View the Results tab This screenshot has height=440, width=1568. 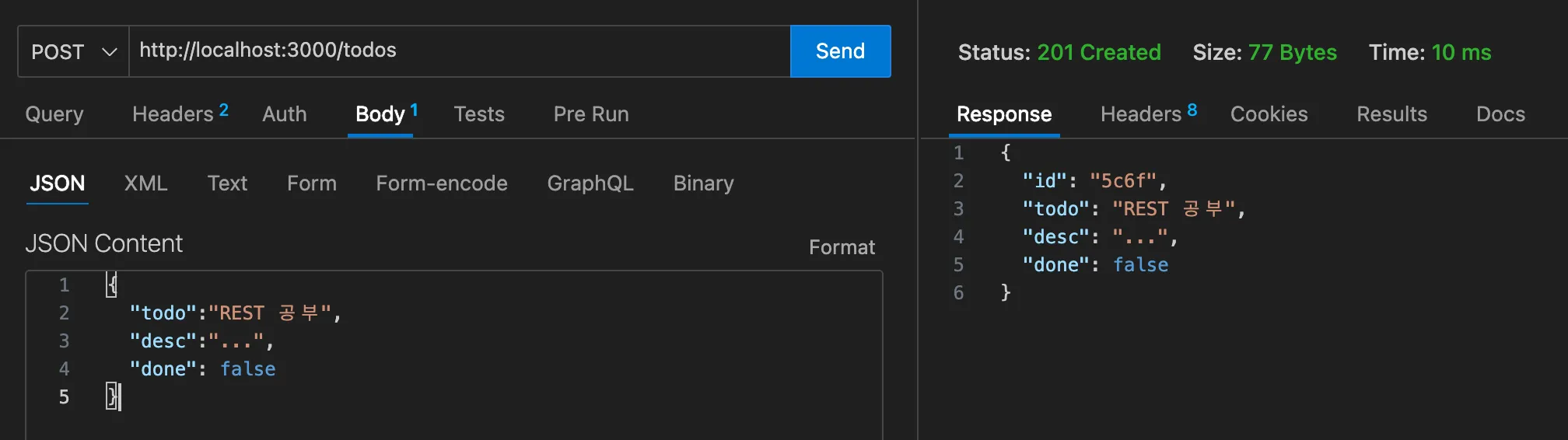(x=1391, y=114)
